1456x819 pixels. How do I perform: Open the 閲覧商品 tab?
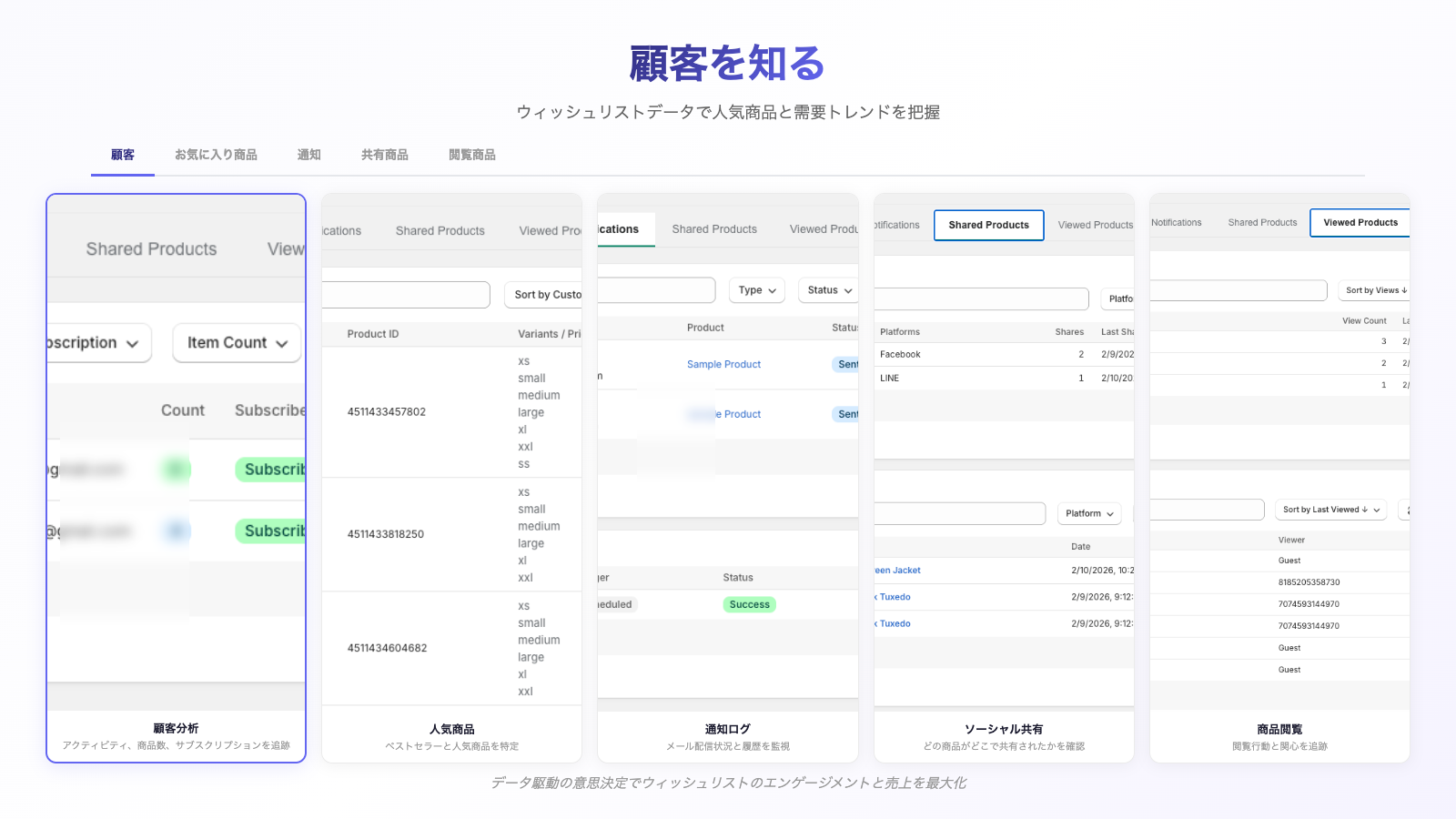click(x=471, y=155)
